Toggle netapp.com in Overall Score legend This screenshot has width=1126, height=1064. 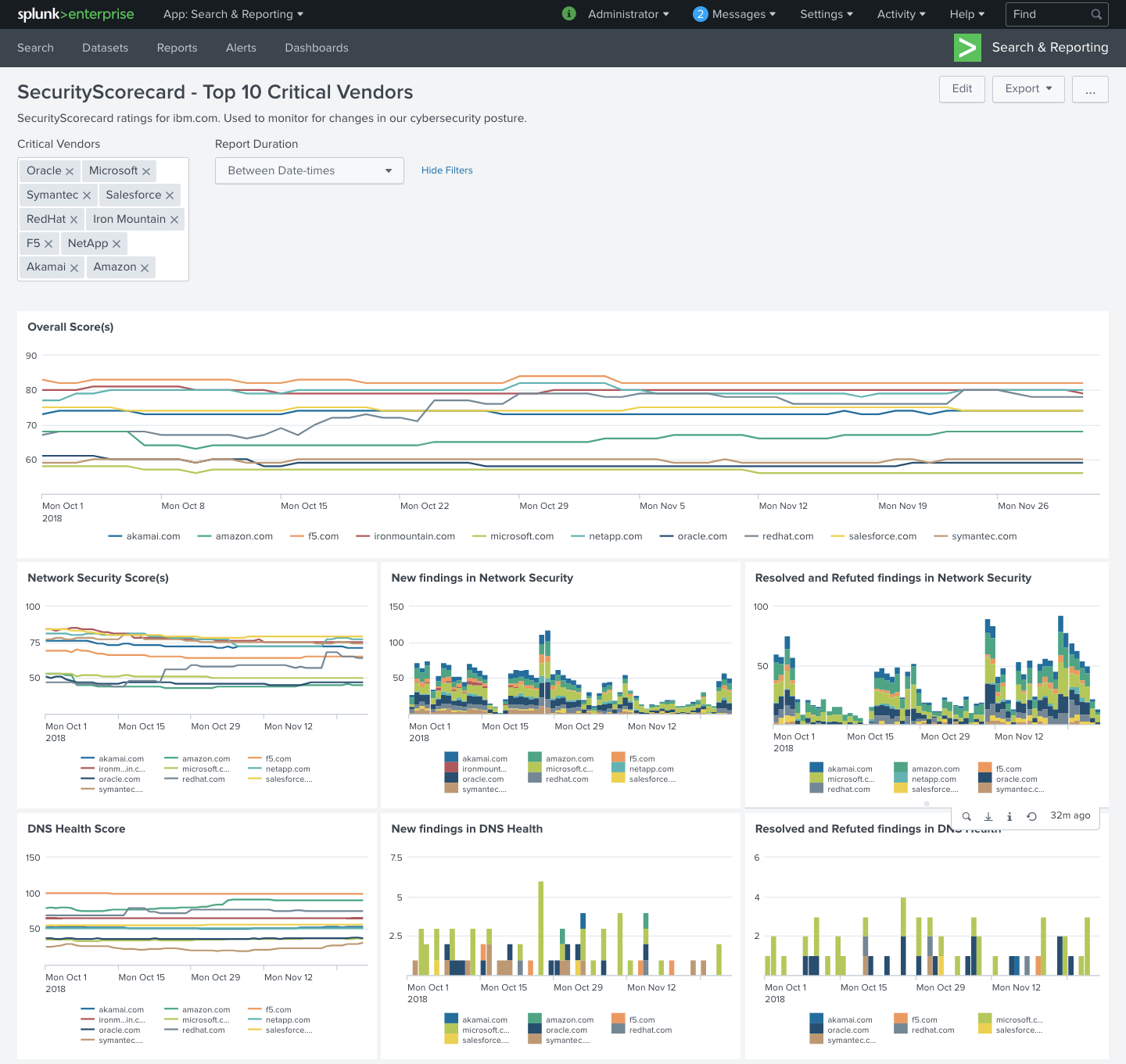tap(607, 536)
